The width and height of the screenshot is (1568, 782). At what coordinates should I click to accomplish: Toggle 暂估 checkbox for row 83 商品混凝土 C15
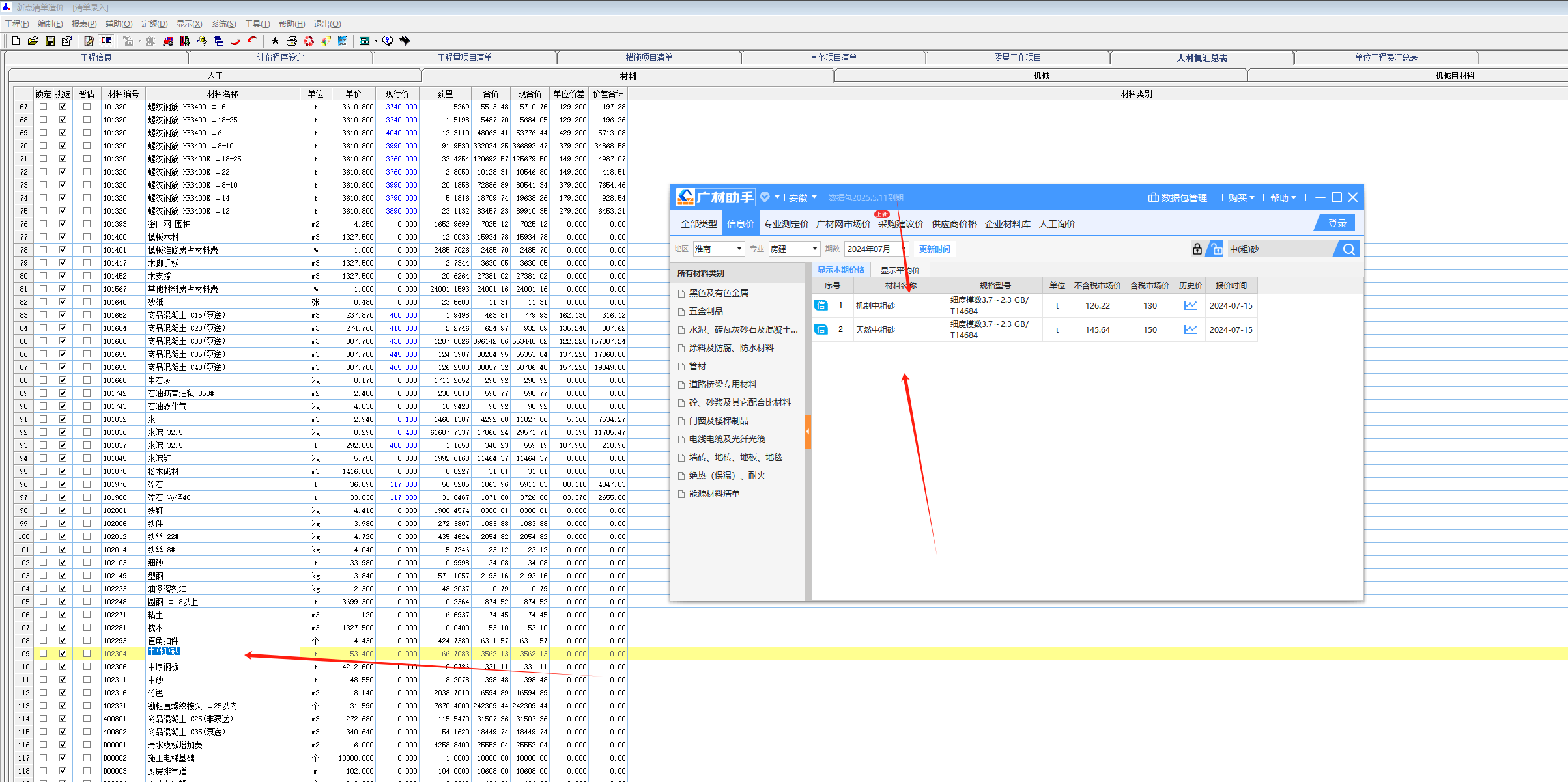tap(87, 315)
